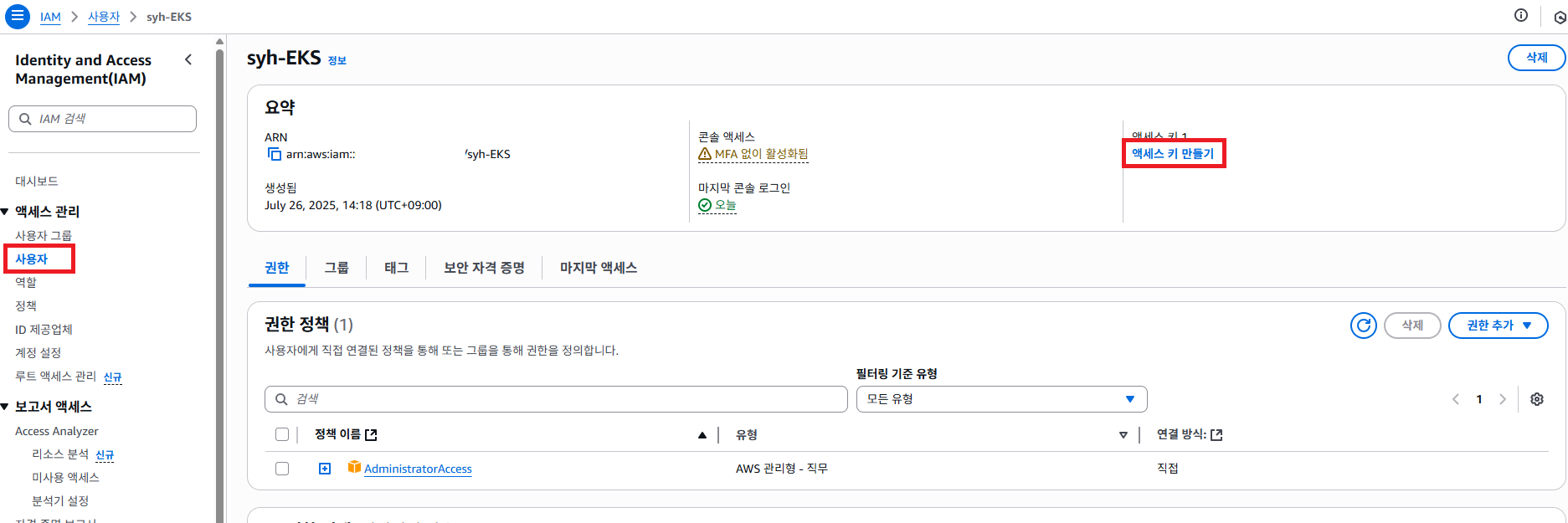This screenshot has height=523, width=1568.
Task: Click the IAM 검색 sidebar search field
Action: (x=102, y=119)
